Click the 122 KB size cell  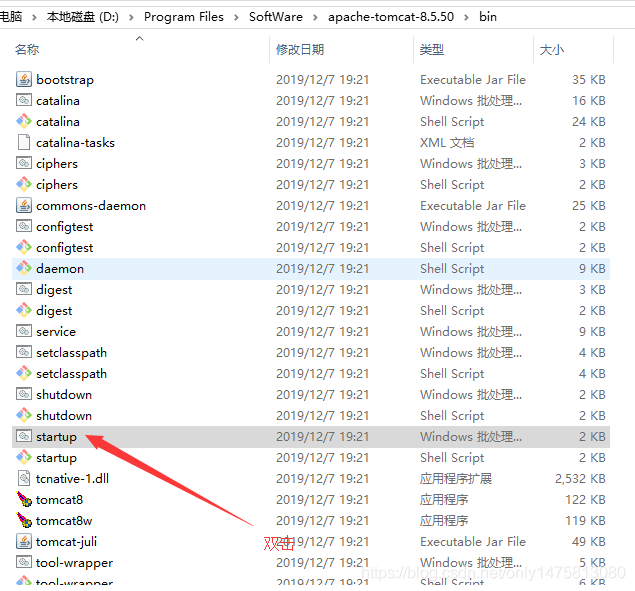pos(585,500)
